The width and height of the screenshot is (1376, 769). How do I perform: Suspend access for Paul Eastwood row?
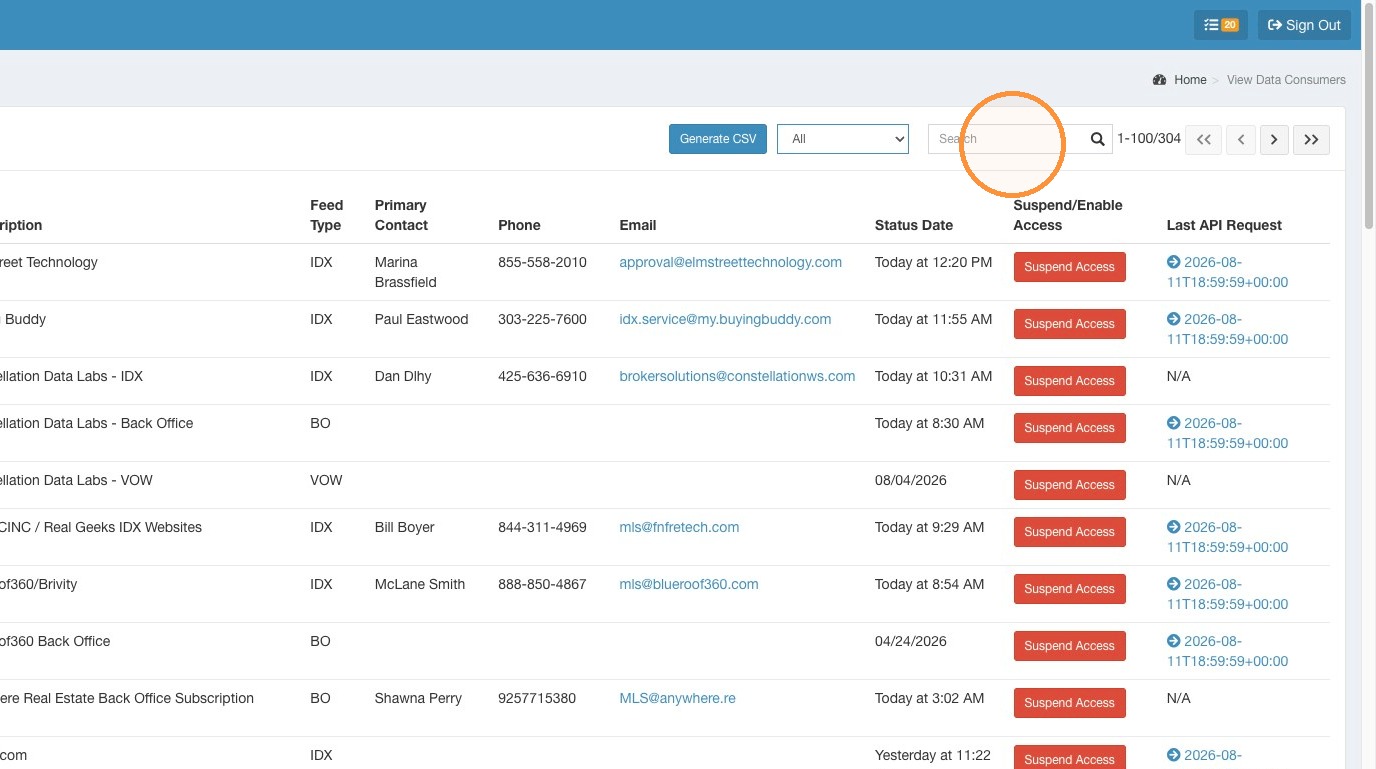point(1069,324)
